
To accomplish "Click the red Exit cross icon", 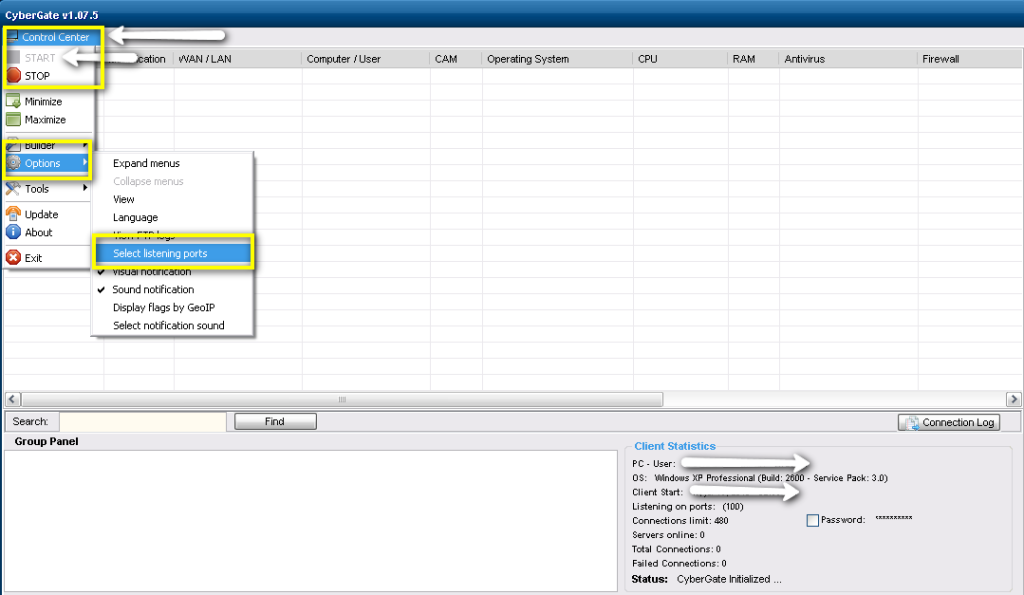I will coord(13,257).
